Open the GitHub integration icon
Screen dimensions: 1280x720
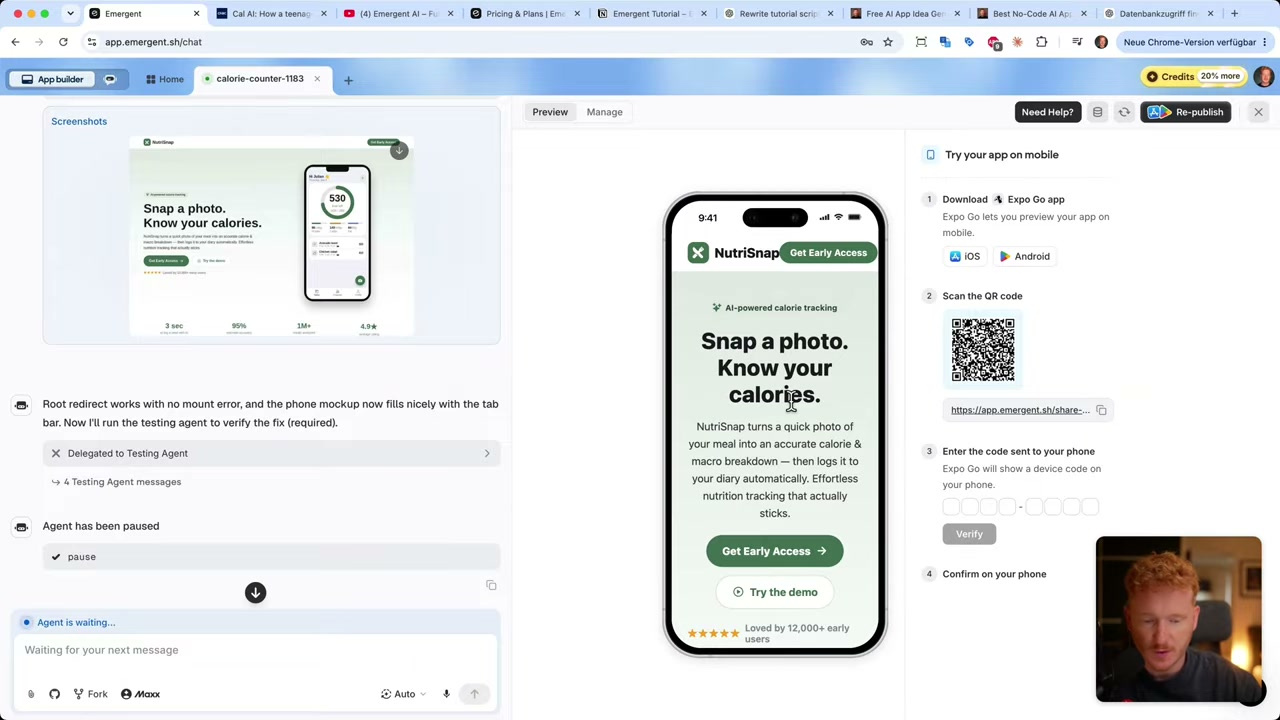click(x=54, y=694)
